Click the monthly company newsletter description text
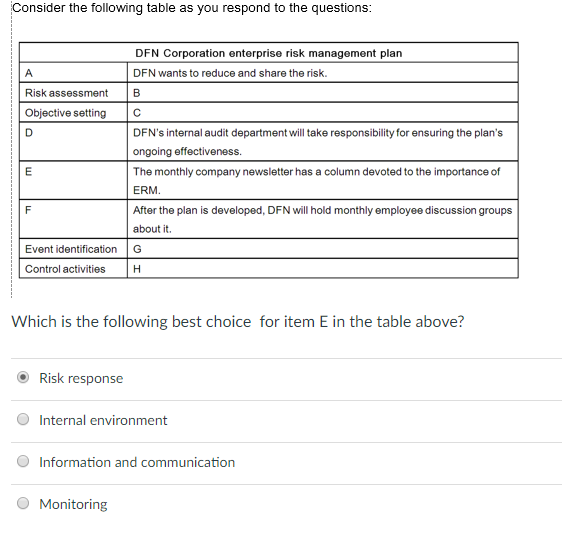562x536 pixels. coord(316,181)
